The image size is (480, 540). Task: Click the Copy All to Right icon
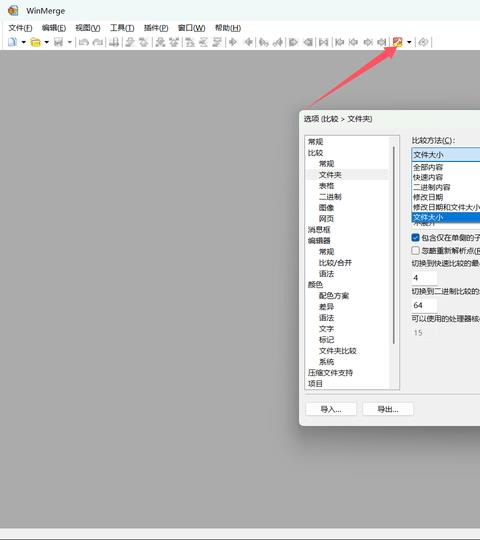coord(293,42)
